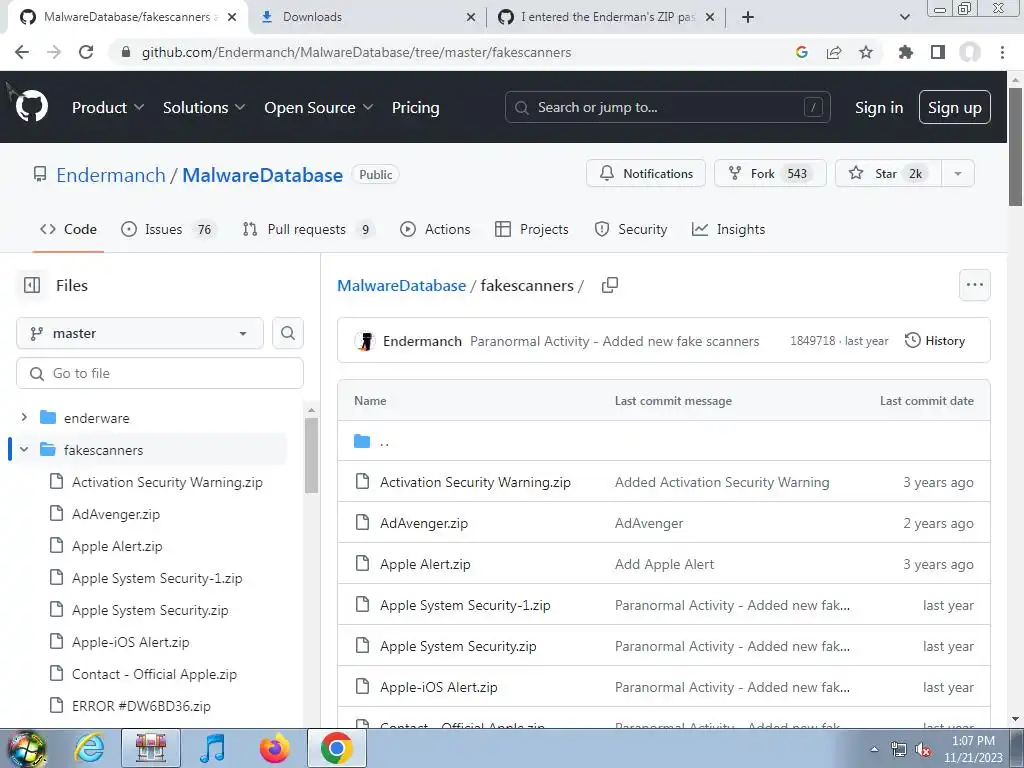Switch to the Downloads browser tab
This screenshot has width=1024, height=768.
(368, 17)
